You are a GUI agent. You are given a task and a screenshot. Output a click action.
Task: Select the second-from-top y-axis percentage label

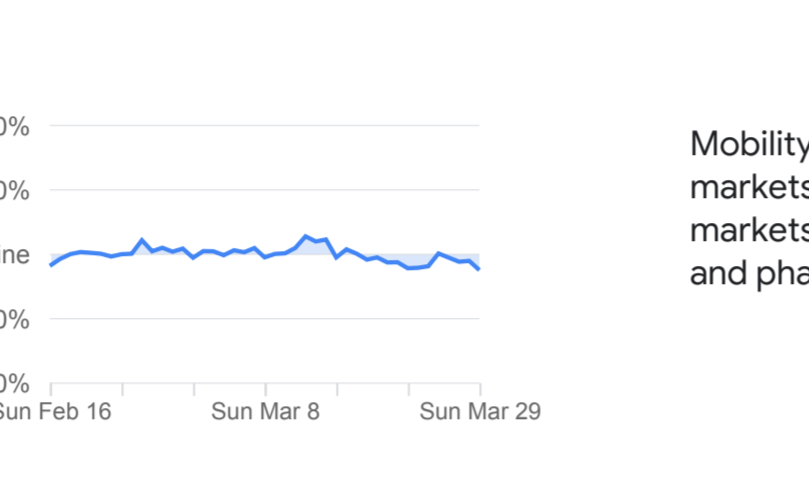[14, 191]
